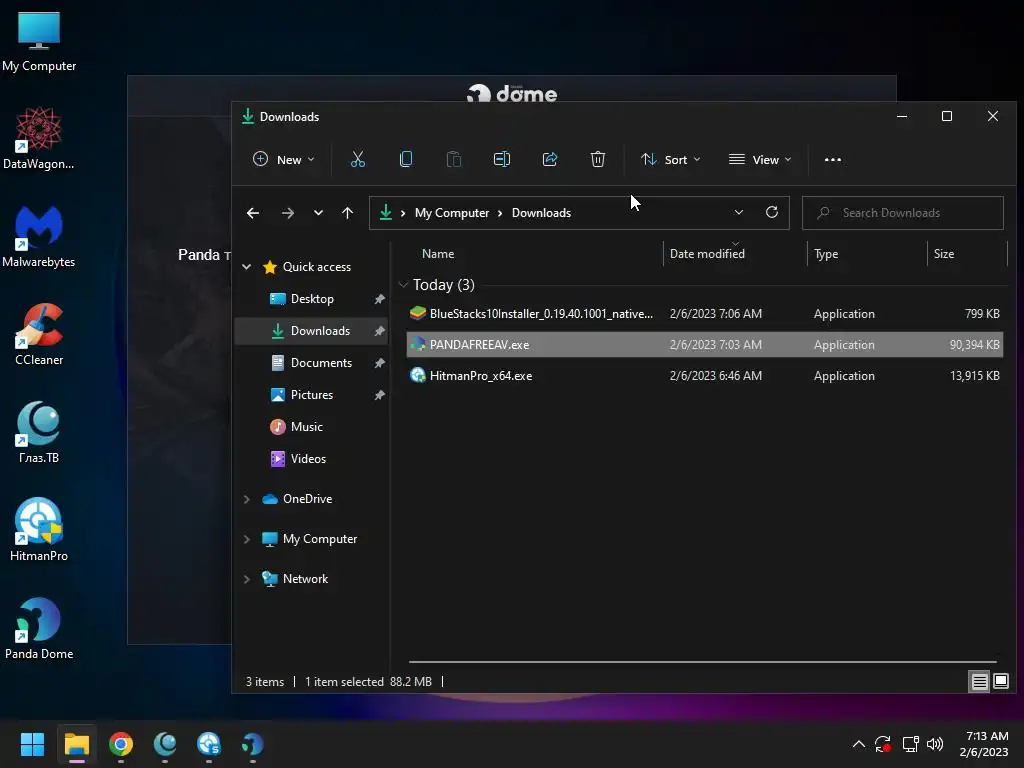Image resolution: width=1024 pixels, height=768 pixels.
Task: Click the horizontal scrollbar in file list
Action: coord(703,662)
